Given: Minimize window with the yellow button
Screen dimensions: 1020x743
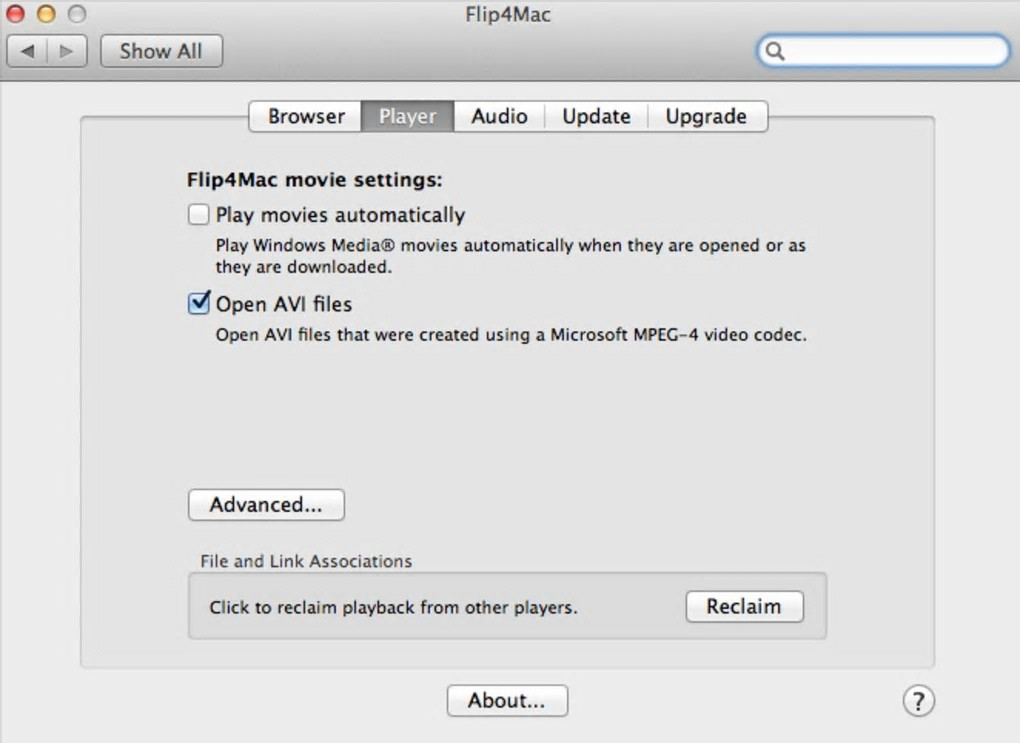Looking at the screenshot, I should 46,15.
